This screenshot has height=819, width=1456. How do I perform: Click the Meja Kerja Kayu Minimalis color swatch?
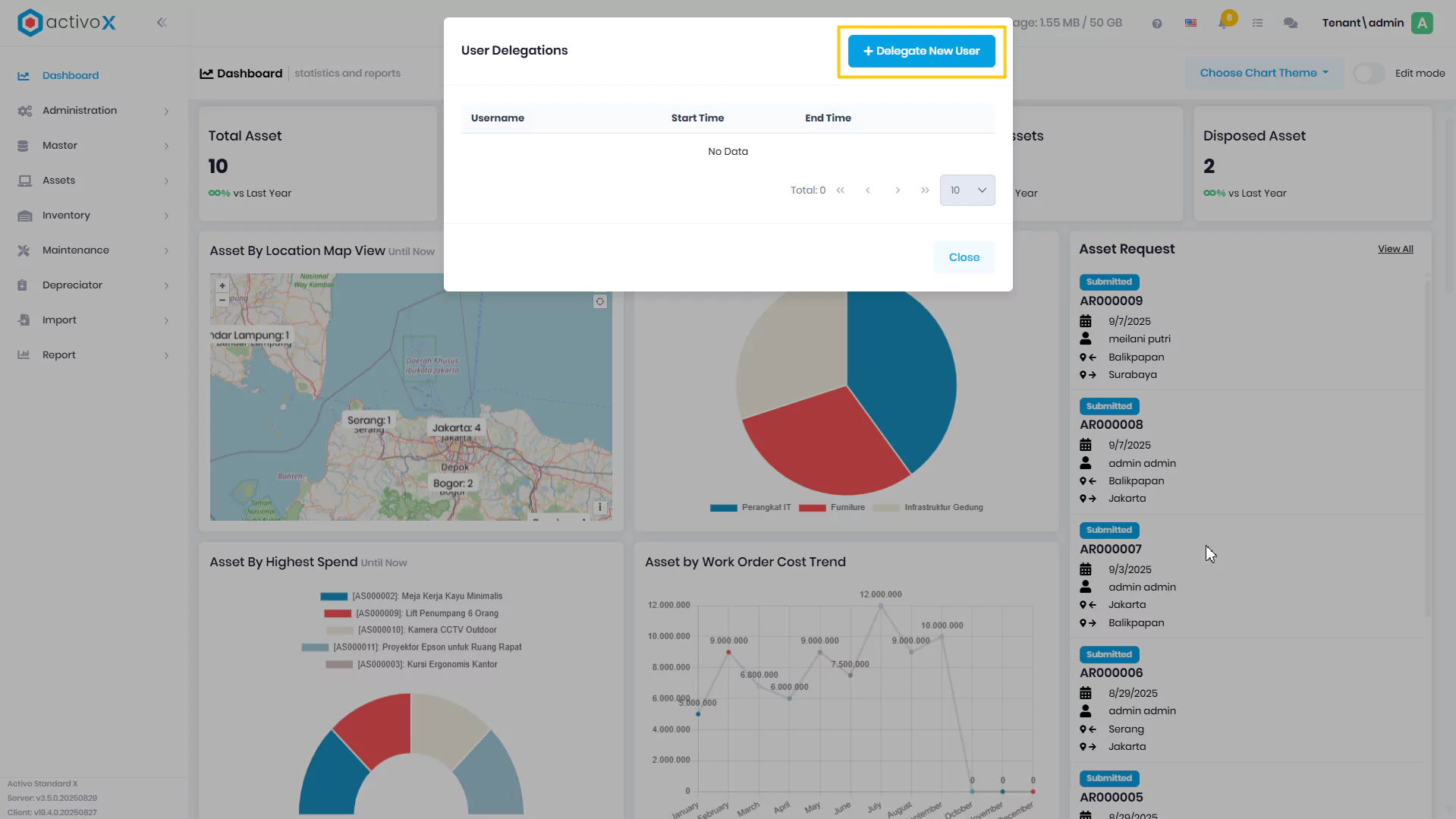[x=334, y=597]
